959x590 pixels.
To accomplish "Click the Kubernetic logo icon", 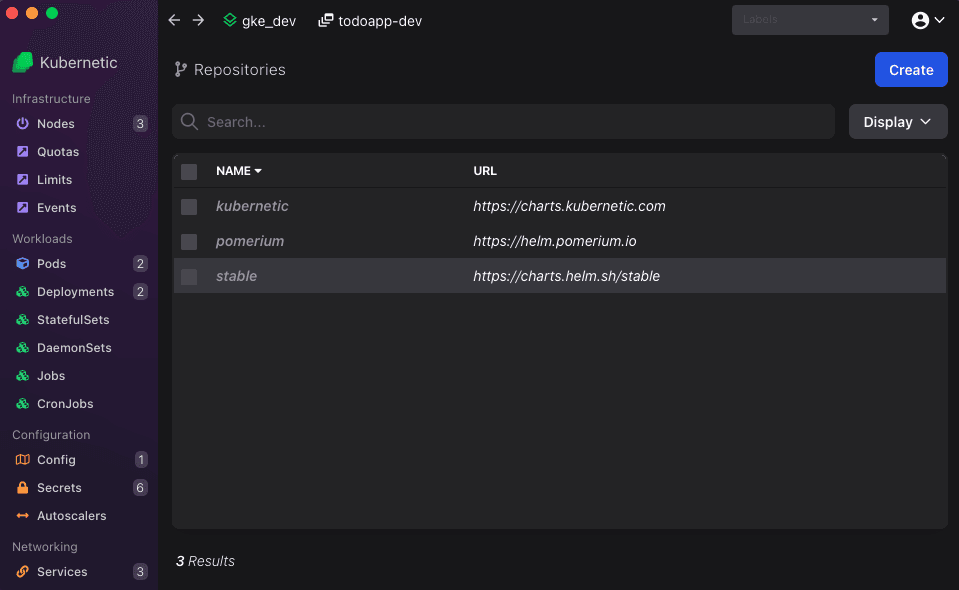I will point(23,62).
